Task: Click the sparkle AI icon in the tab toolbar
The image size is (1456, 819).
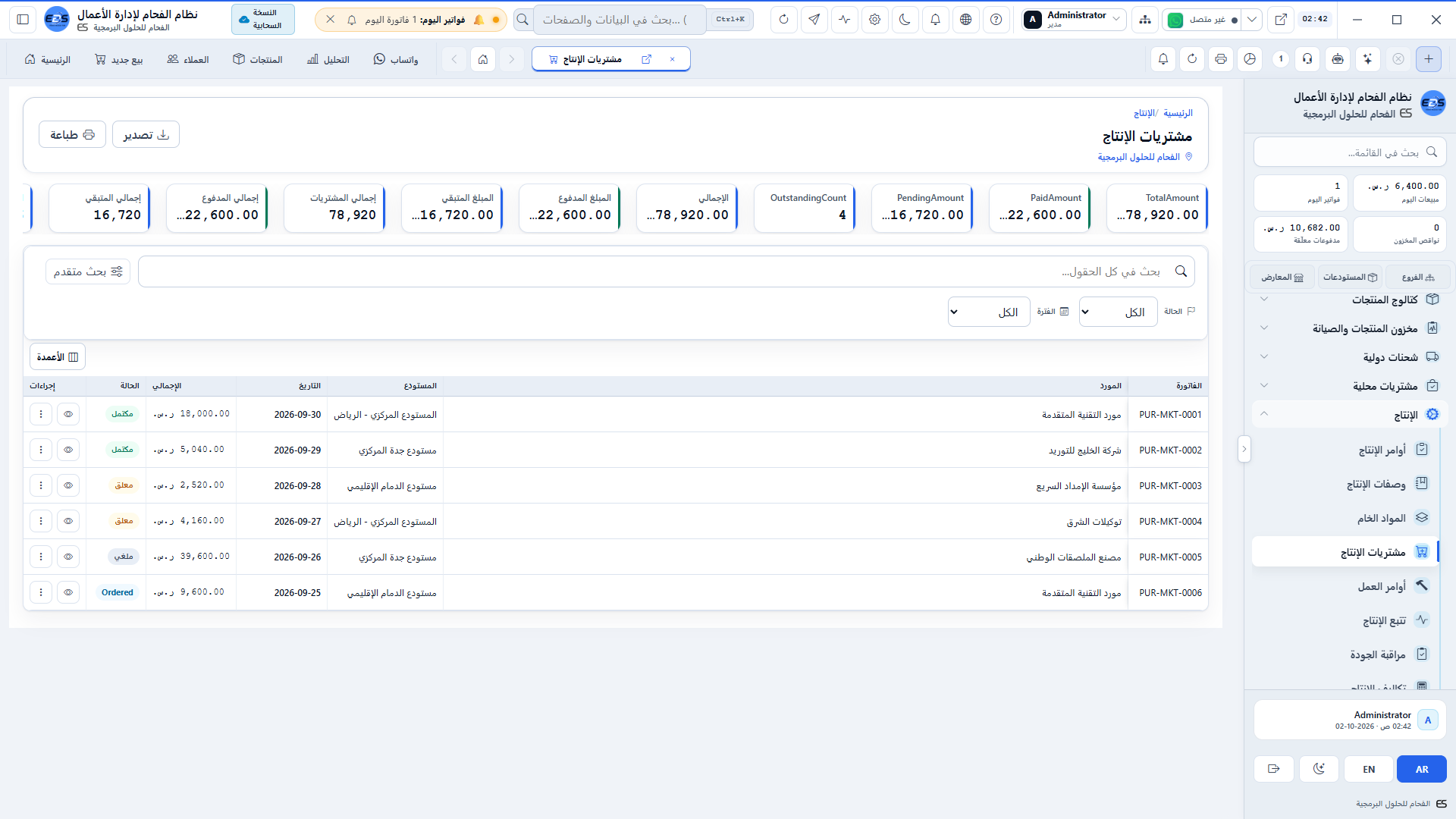Action: [1367, 59]
